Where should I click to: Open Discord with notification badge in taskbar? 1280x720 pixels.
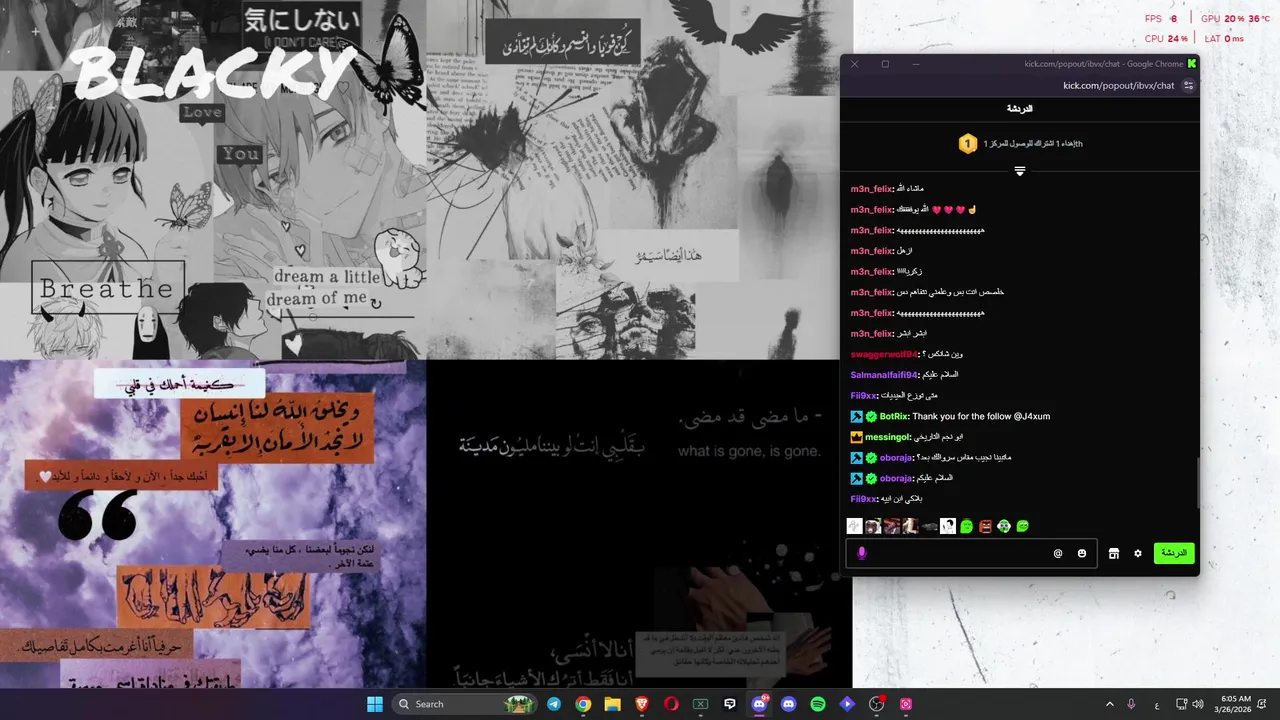[759, 704]
